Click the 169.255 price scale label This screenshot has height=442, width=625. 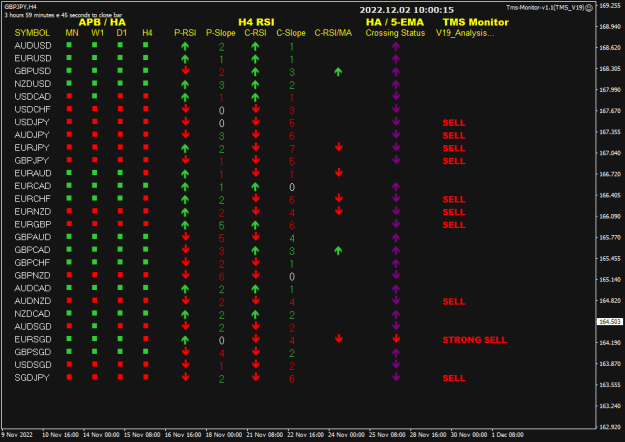point(610,6)
